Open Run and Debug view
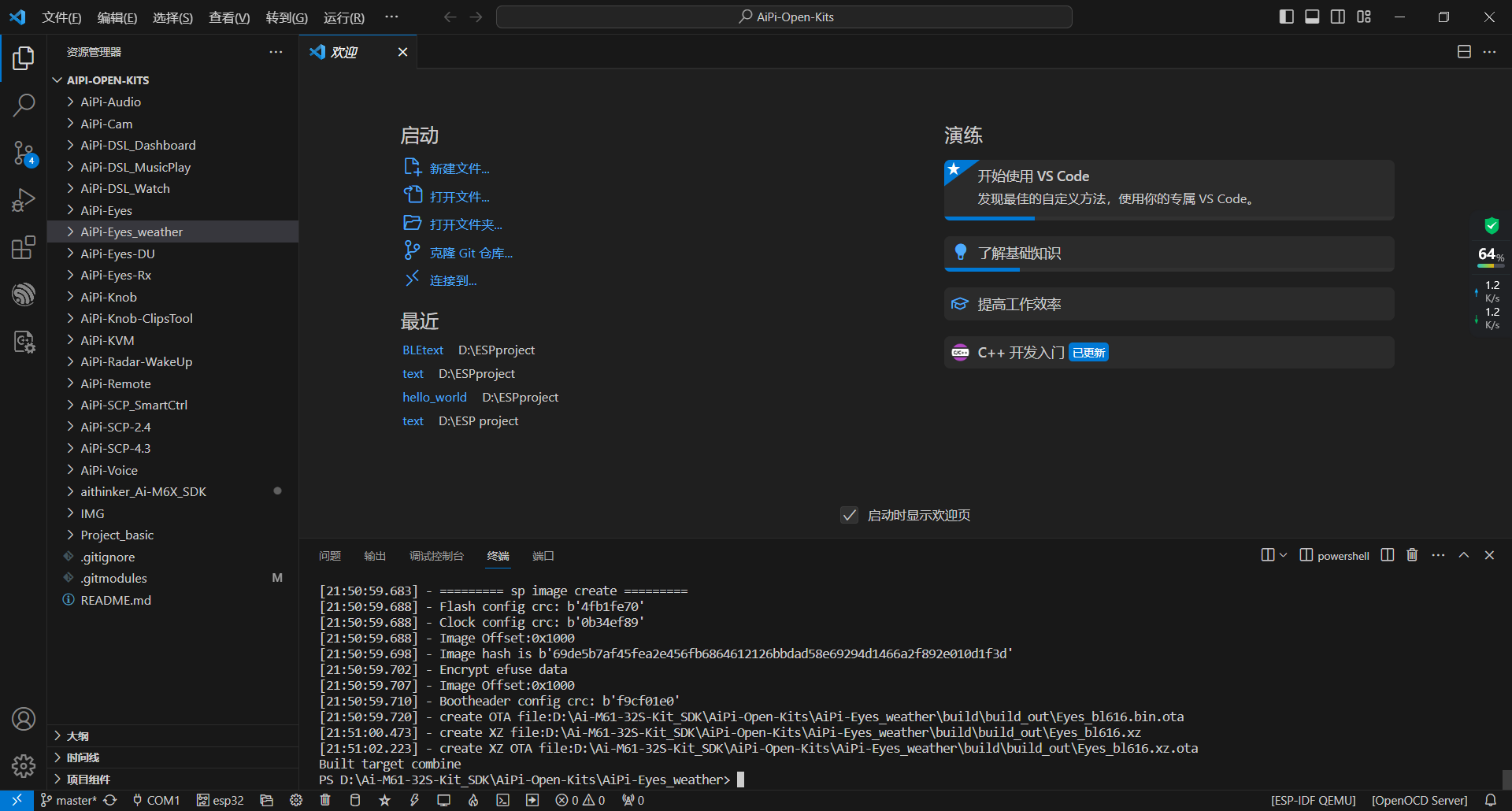 pyautogui.click(x=24, y=200)
